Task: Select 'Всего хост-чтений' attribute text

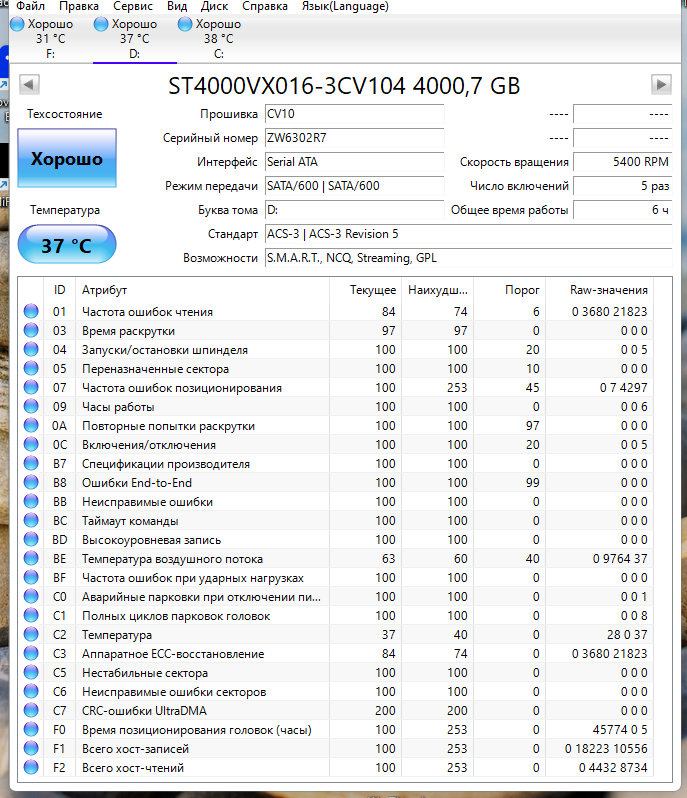Action: point(133,767)
